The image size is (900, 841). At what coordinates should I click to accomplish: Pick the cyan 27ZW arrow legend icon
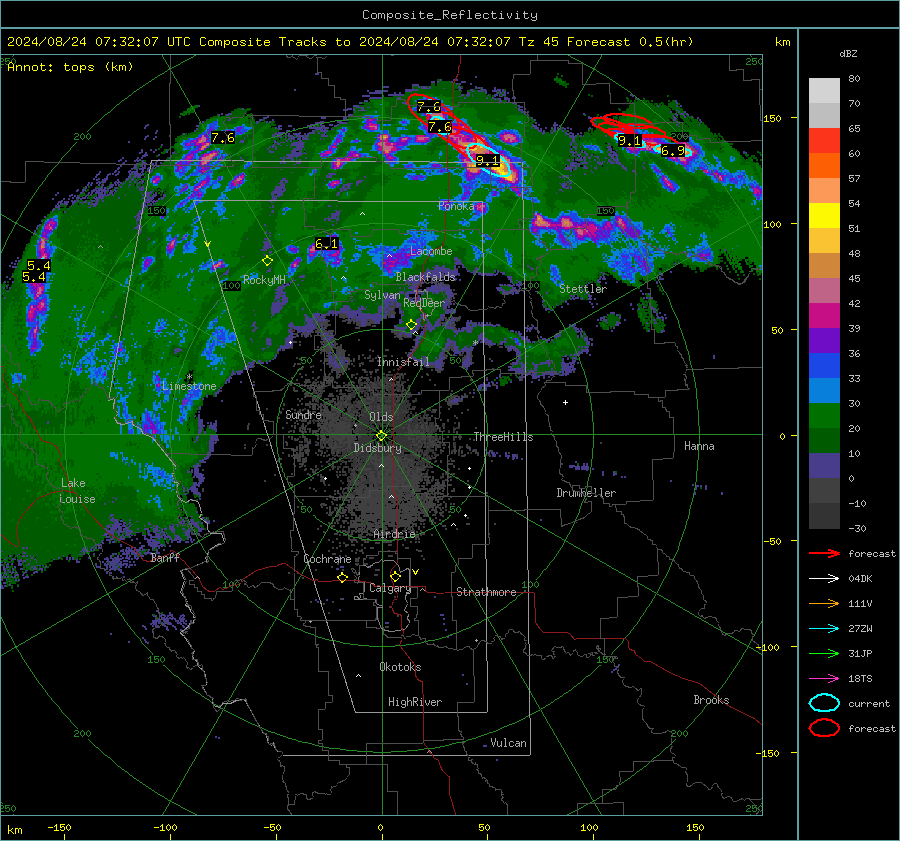824,628
